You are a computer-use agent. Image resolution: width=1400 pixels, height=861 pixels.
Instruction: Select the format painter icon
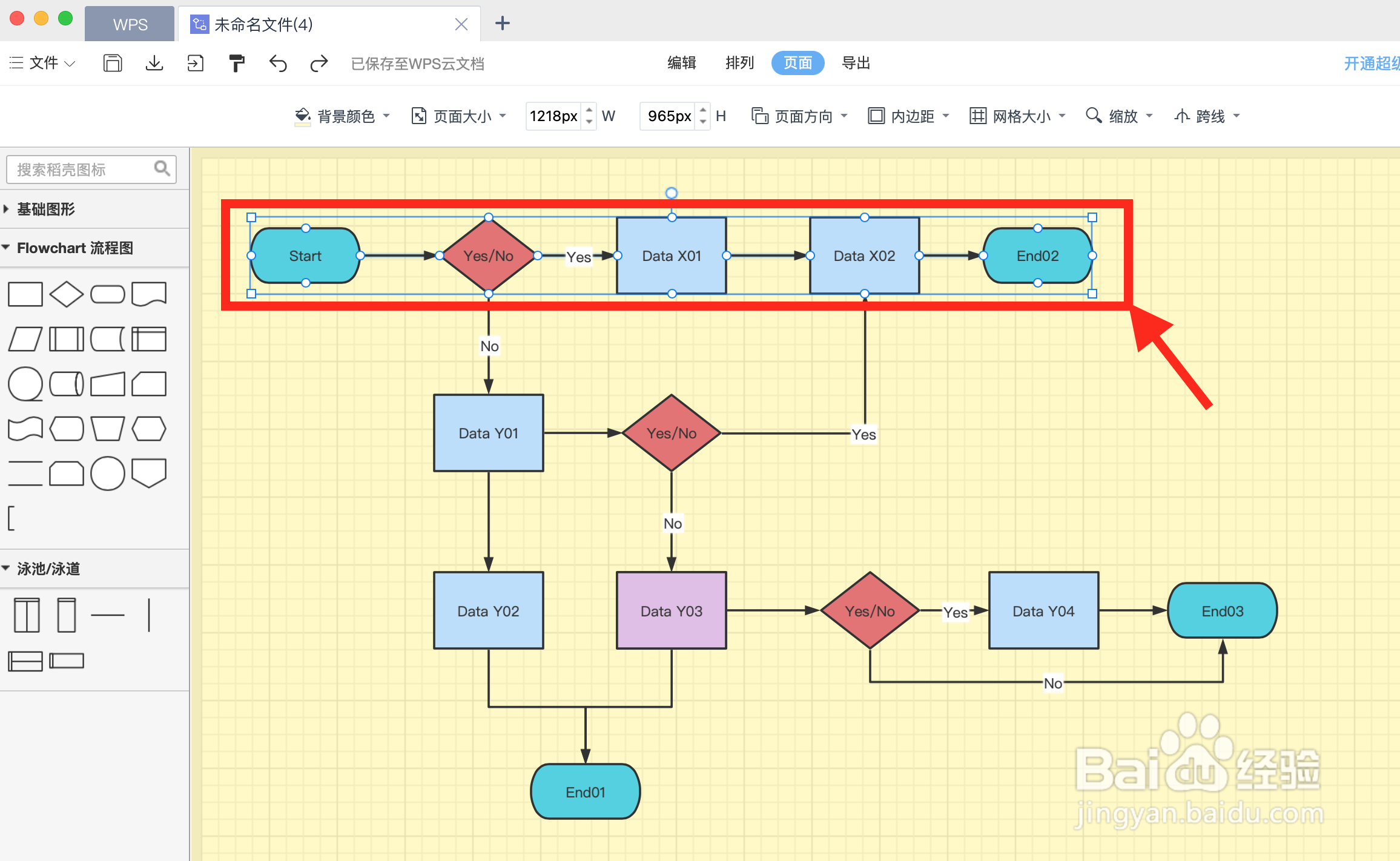click(x=236, y=63)
